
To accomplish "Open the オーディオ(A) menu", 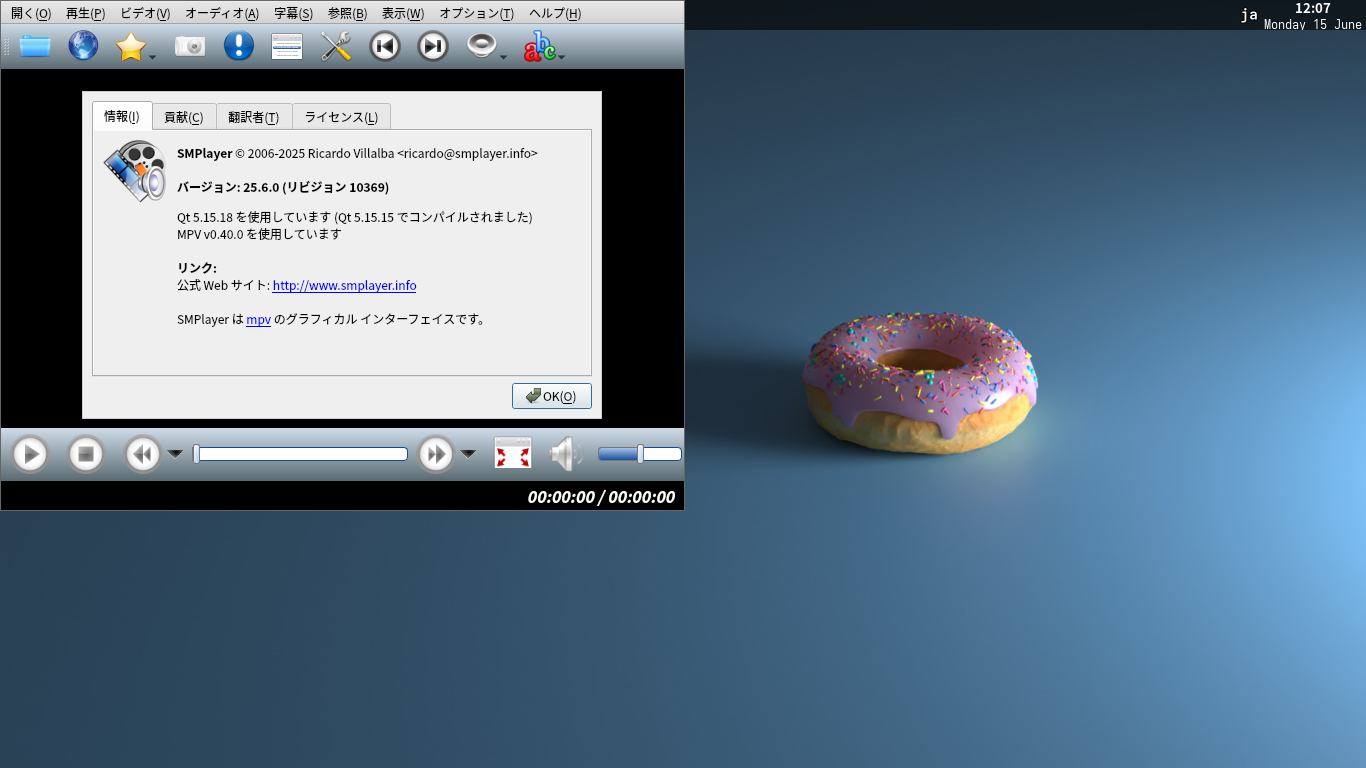I will click(x=222, y=13).
